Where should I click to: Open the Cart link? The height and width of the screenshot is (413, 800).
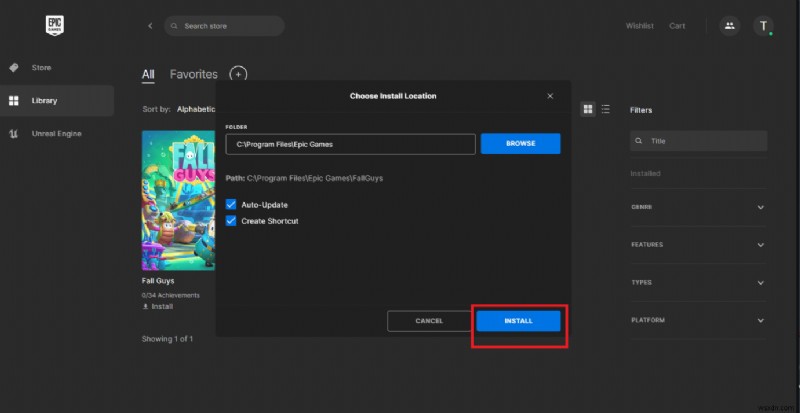pyautogui.click(x=677, y=26)
